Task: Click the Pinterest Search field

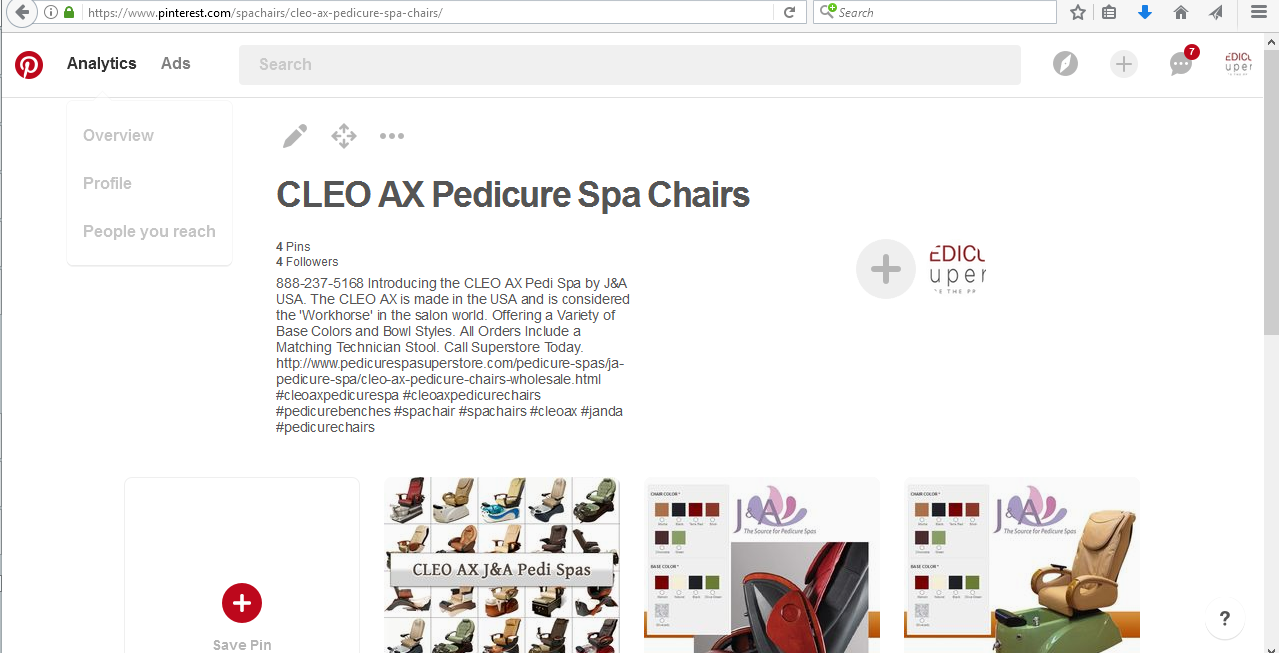Action: (x=630, y=64)
